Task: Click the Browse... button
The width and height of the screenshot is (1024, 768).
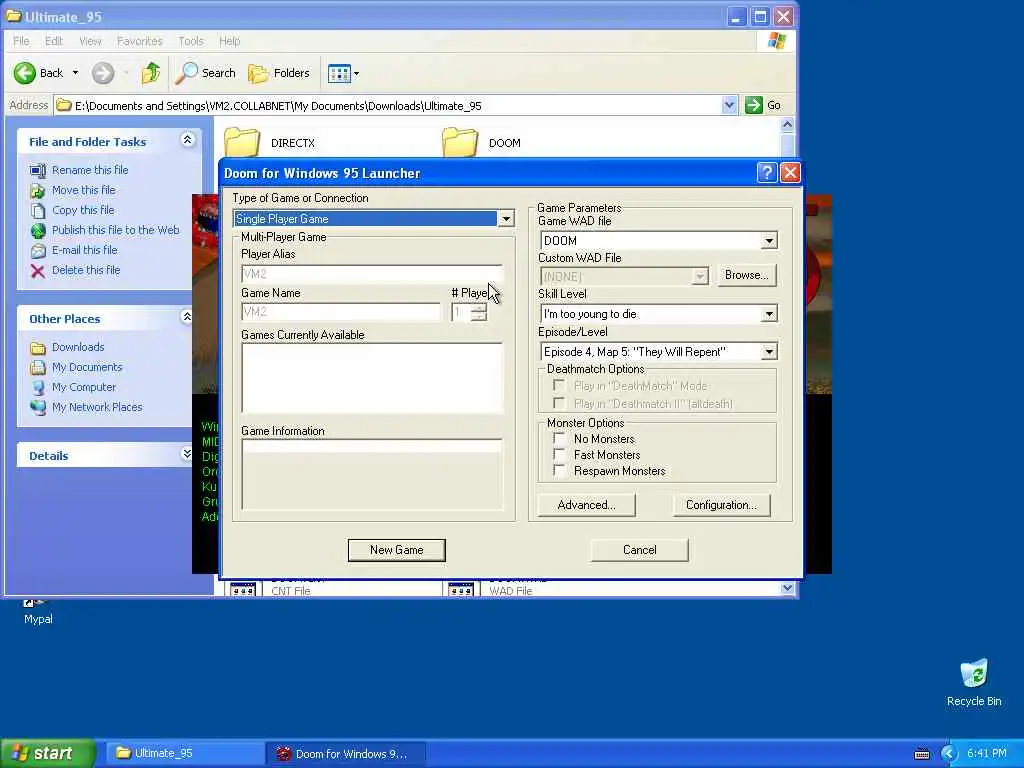Action: coord(746,275)
